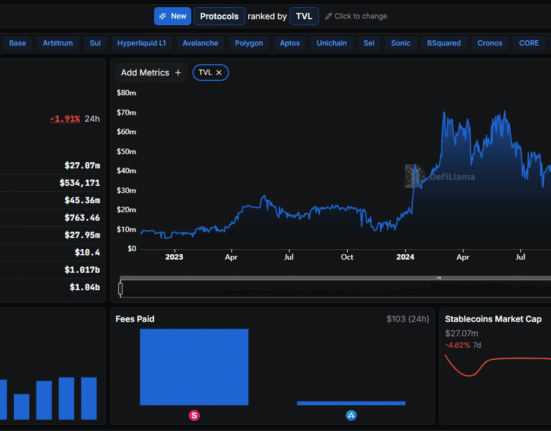Change the Protocols selector
The width and height of the screenshot is (551, 431).
pyautogui.click(x=219, y=16)
